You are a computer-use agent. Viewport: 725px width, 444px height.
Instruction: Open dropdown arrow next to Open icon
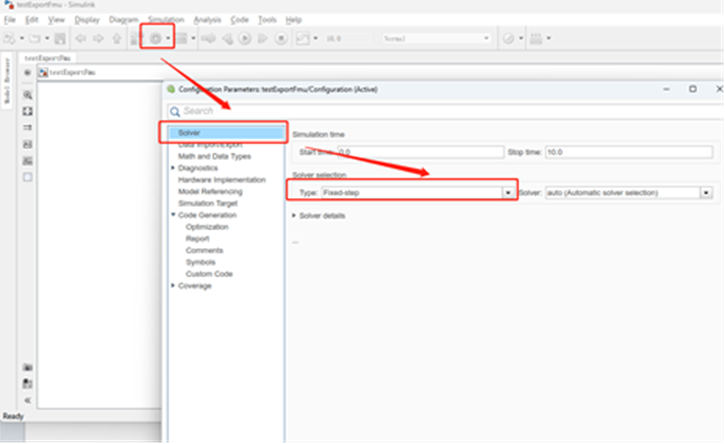pyautogui.click(x=47, y=38)
